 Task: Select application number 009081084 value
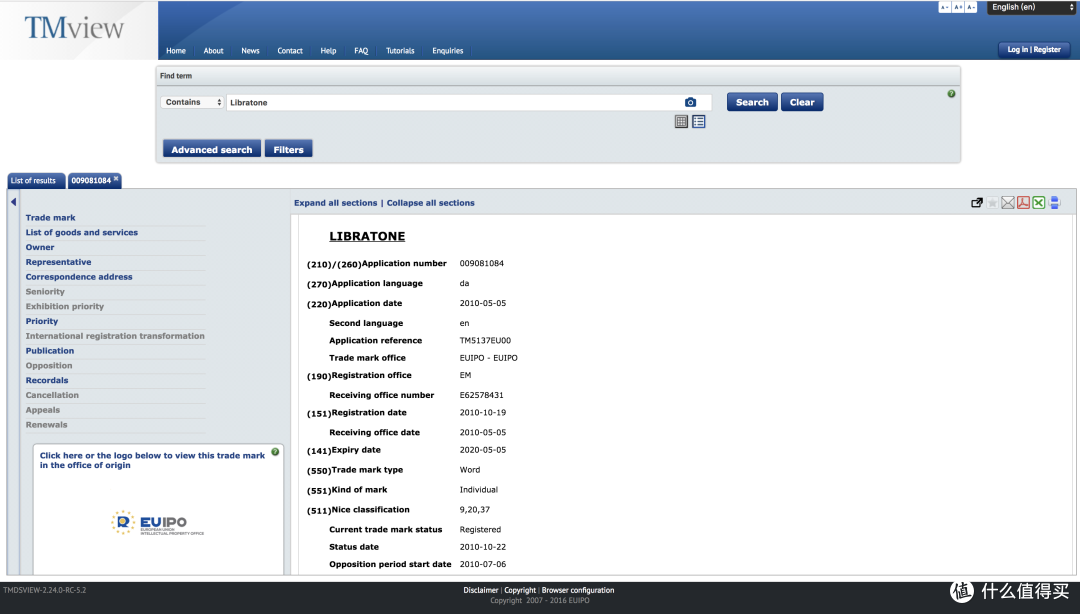(481, 263)
